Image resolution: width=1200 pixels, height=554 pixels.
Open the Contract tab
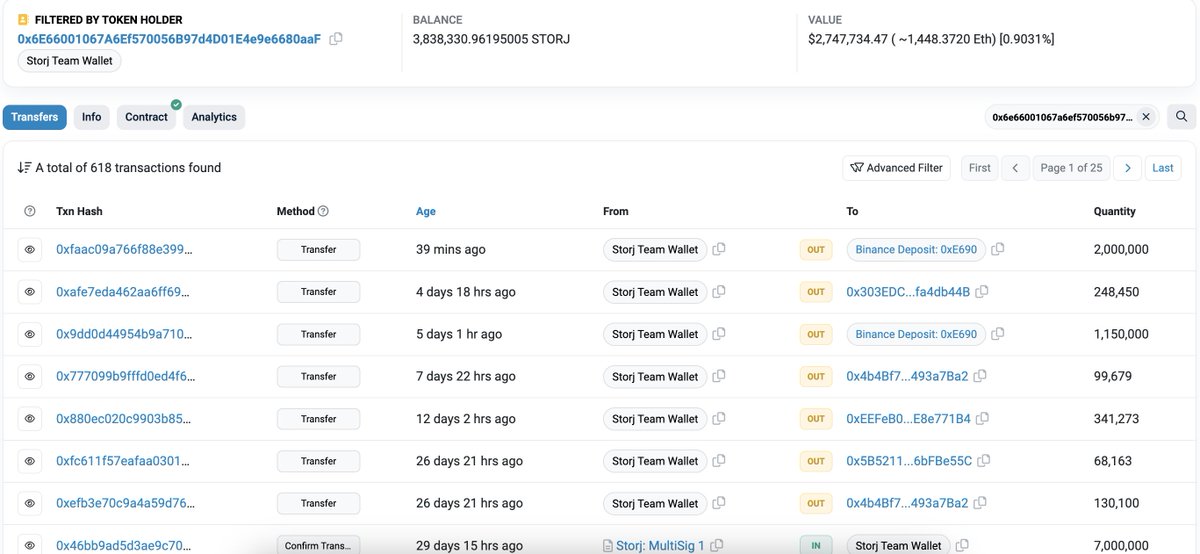(x=147, y=117)
